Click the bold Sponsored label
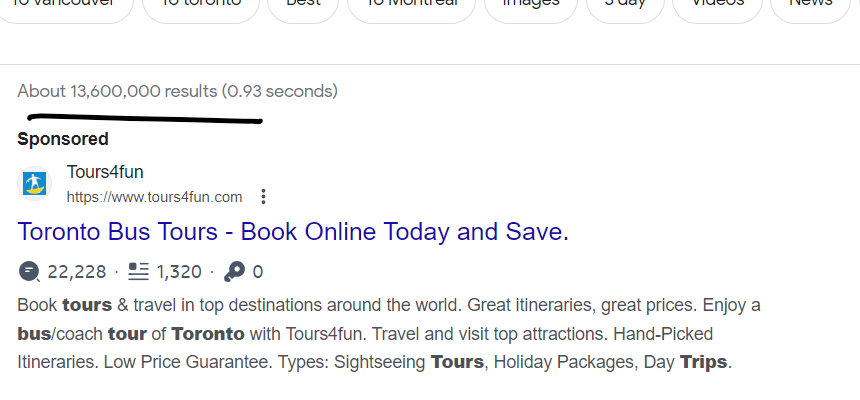Screen dimensions: 860x400 [x=63, y=139]
